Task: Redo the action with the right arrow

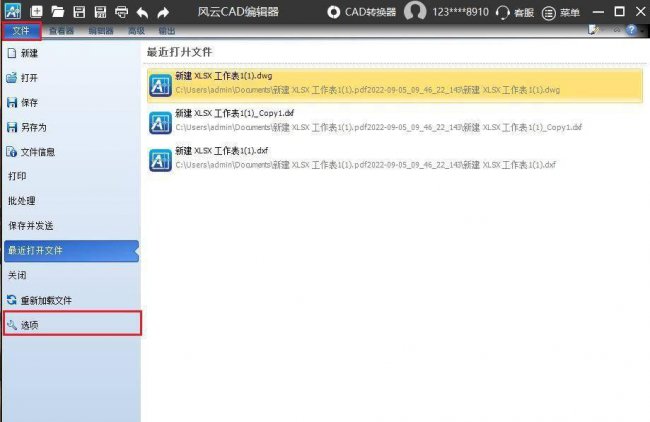Action: coord(163,12)
